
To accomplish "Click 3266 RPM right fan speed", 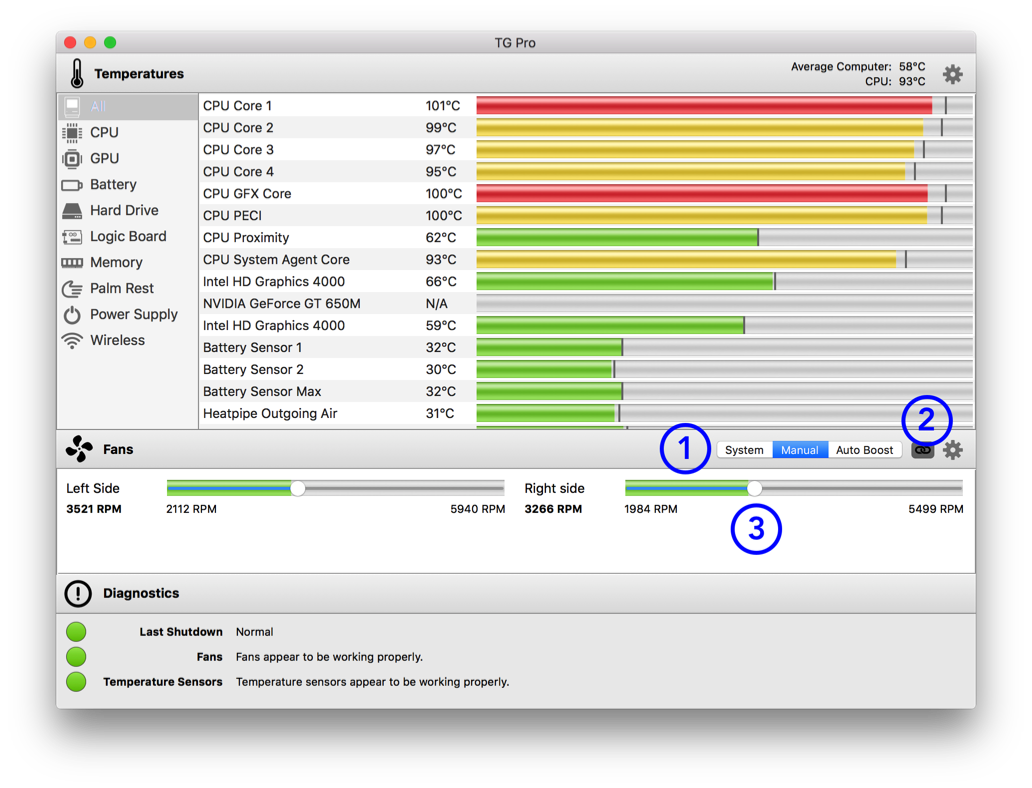I will coord(553,509).
